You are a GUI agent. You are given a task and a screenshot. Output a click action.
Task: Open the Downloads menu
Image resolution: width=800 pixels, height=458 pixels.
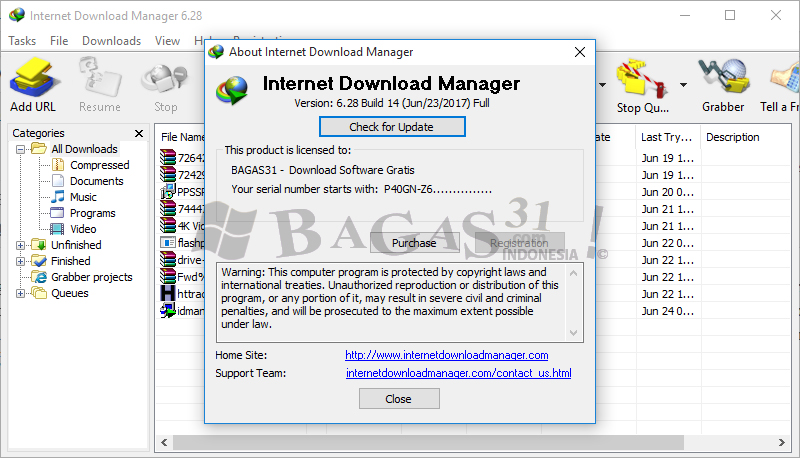click(111, 41)
